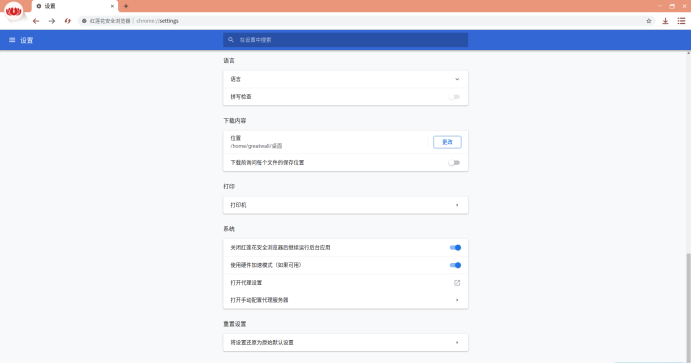This screenshot has width=691, height=364.
Task: Click the 打开代理设置 row
Action: click(x=346, y=283)
